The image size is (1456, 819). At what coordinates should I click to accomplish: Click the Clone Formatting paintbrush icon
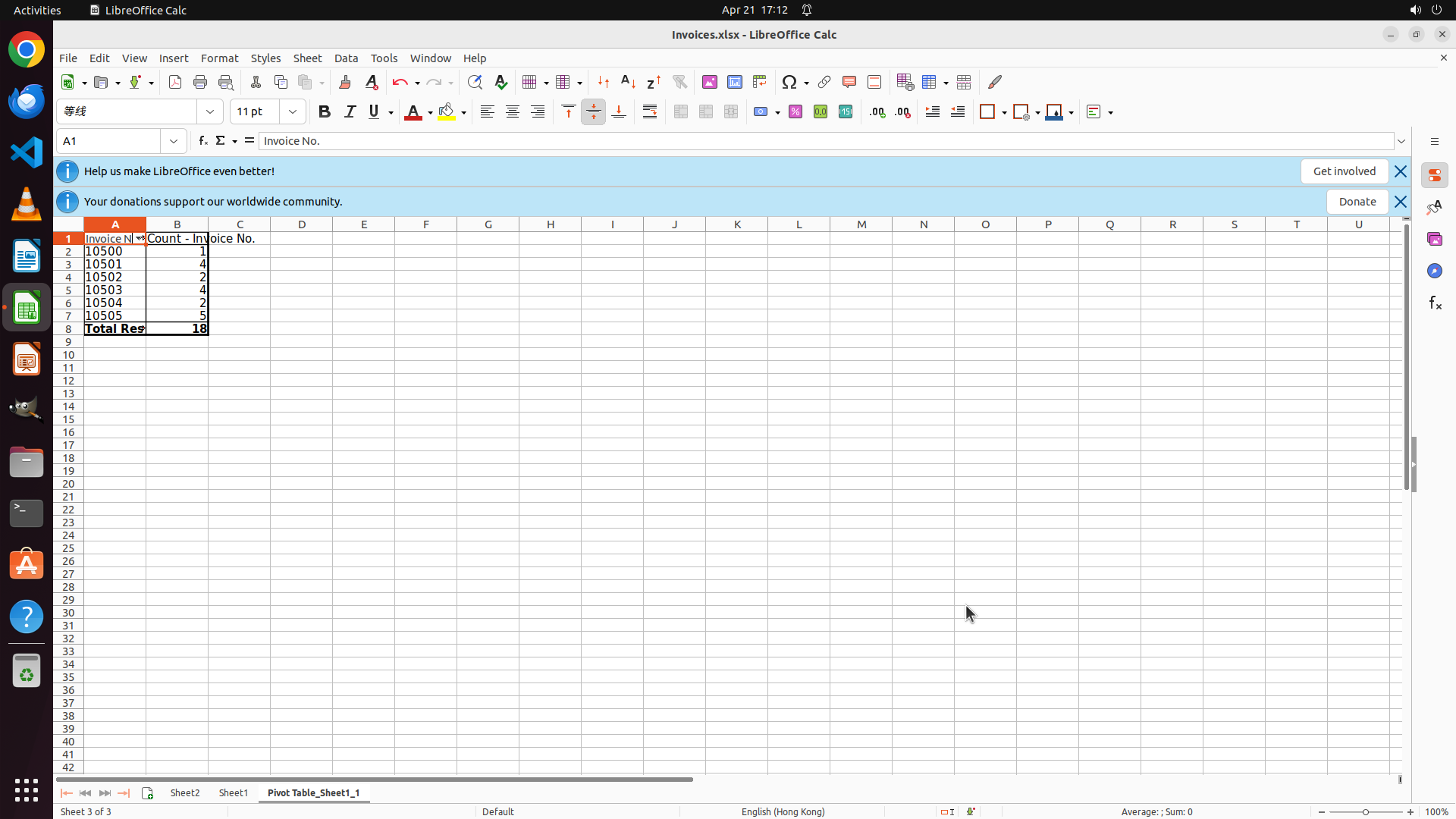click(x=345, y=82)
